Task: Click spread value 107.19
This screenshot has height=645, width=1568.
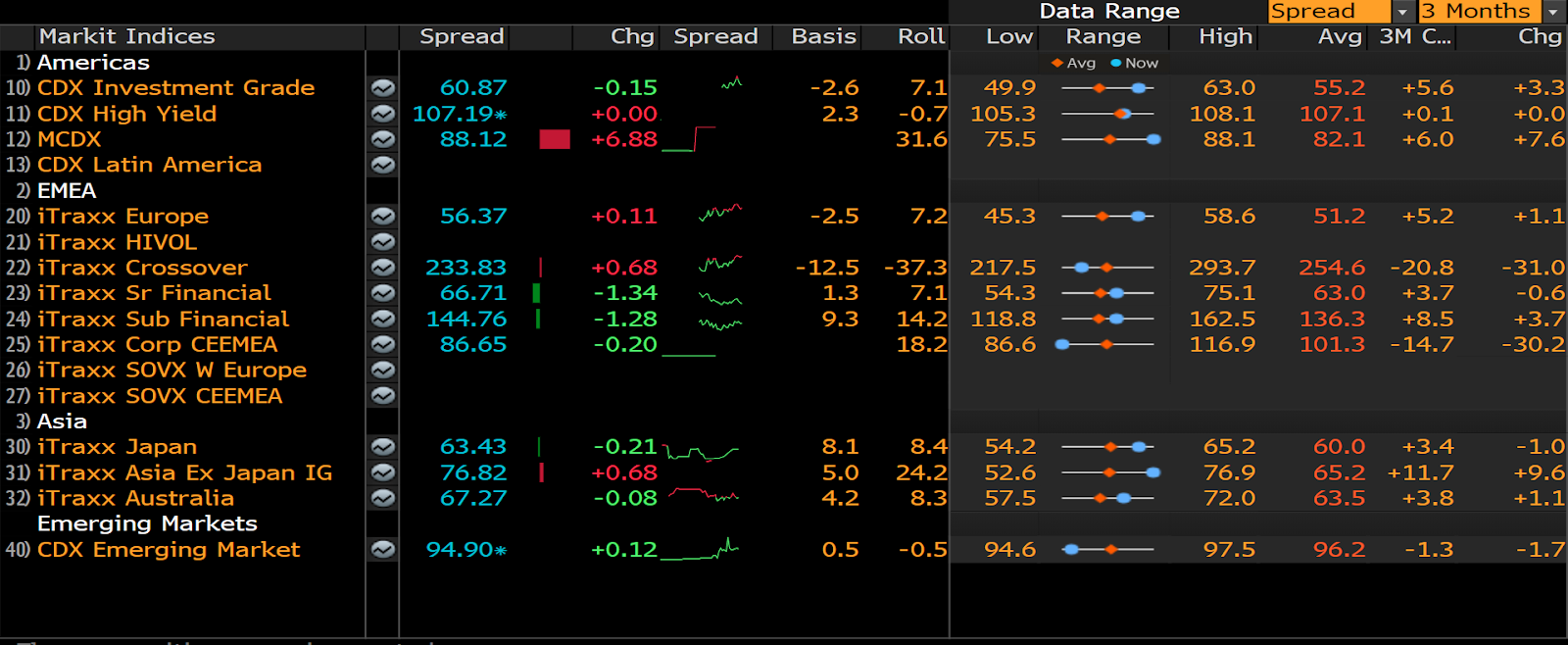Action: (459, 114)
